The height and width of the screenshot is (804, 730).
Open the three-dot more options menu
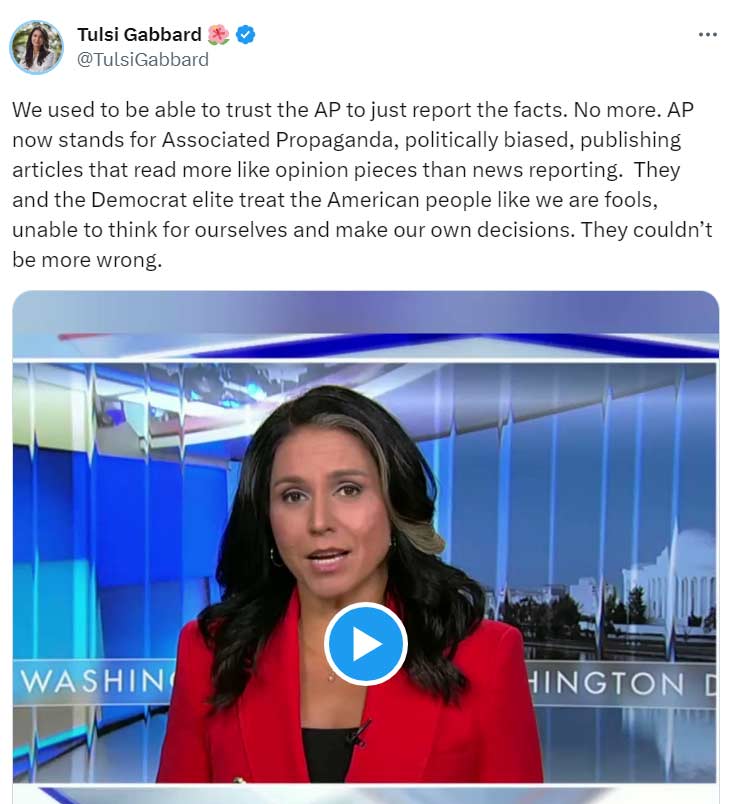pos(707,35)
